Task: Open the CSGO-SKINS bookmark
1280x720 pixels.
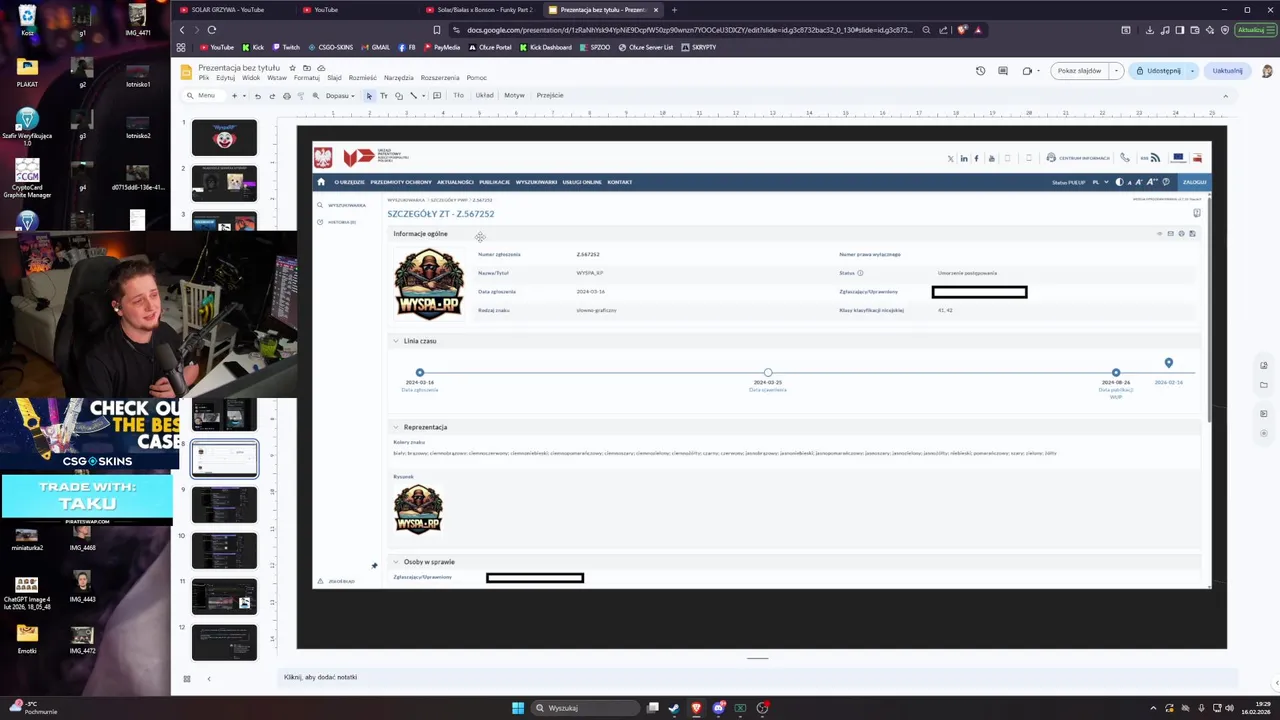Action: pyautogui.click(x=332, y=47)
